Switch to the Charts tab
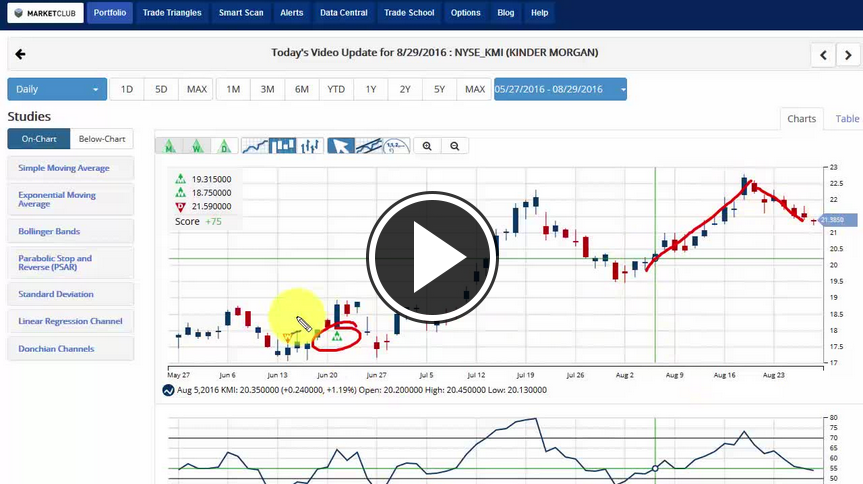This screenshot has width=863, height=484. point(801,119)
